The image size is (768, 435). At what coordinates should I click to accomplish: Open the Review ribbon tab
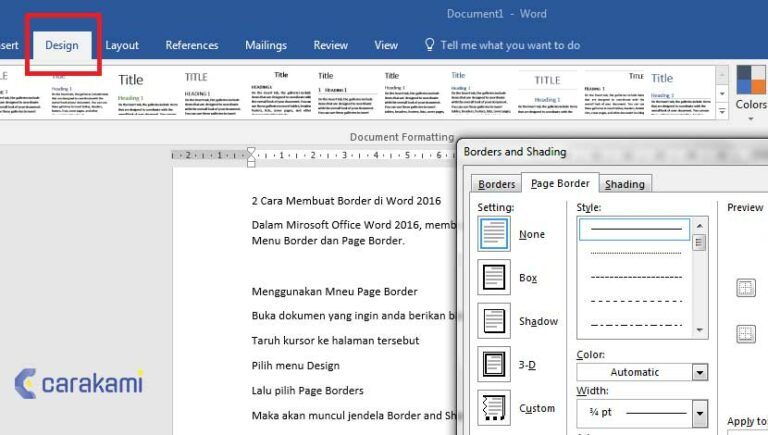331,45
